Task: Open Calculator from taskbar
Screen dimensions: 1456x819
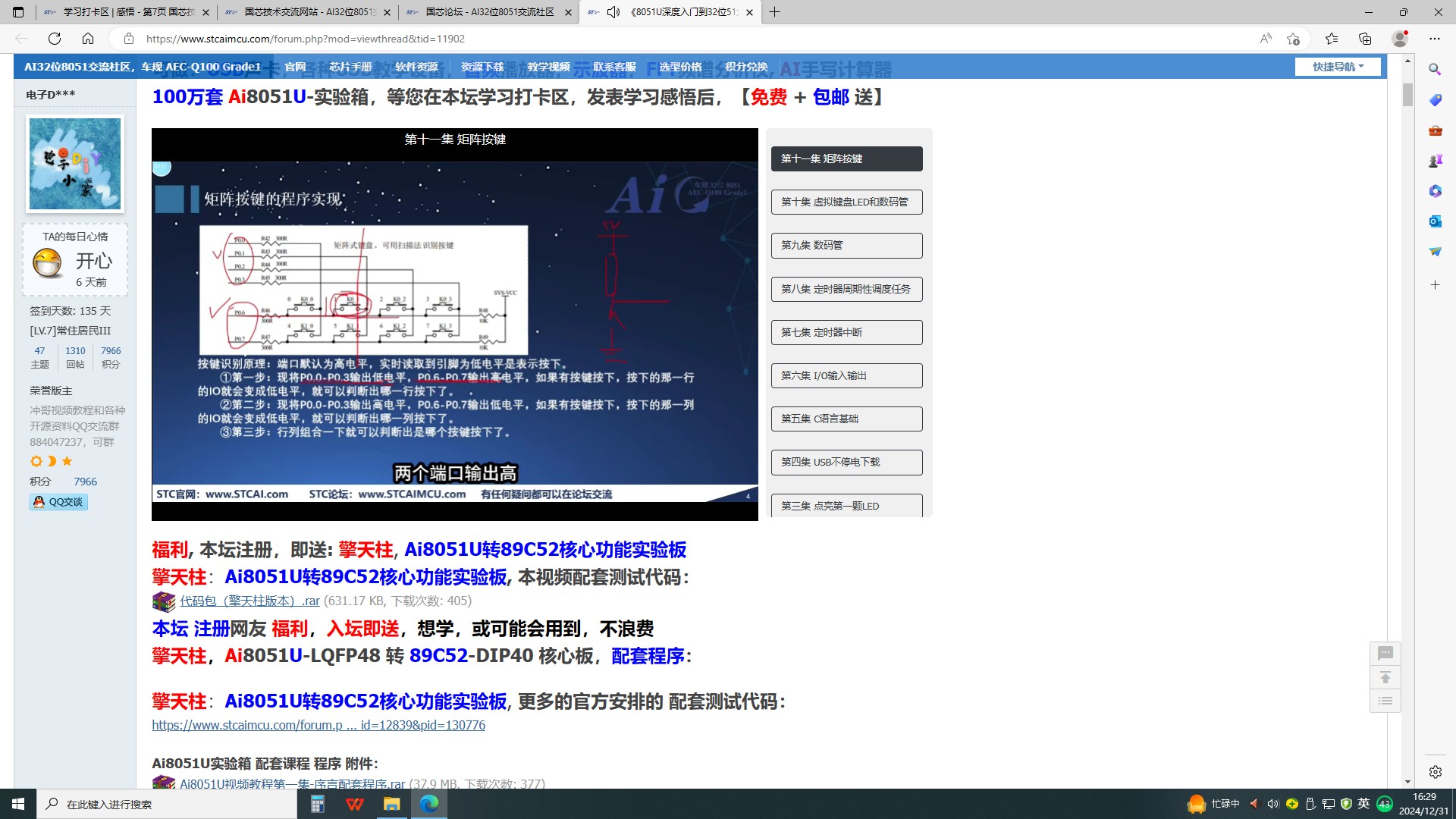Action: click(318, 804)
